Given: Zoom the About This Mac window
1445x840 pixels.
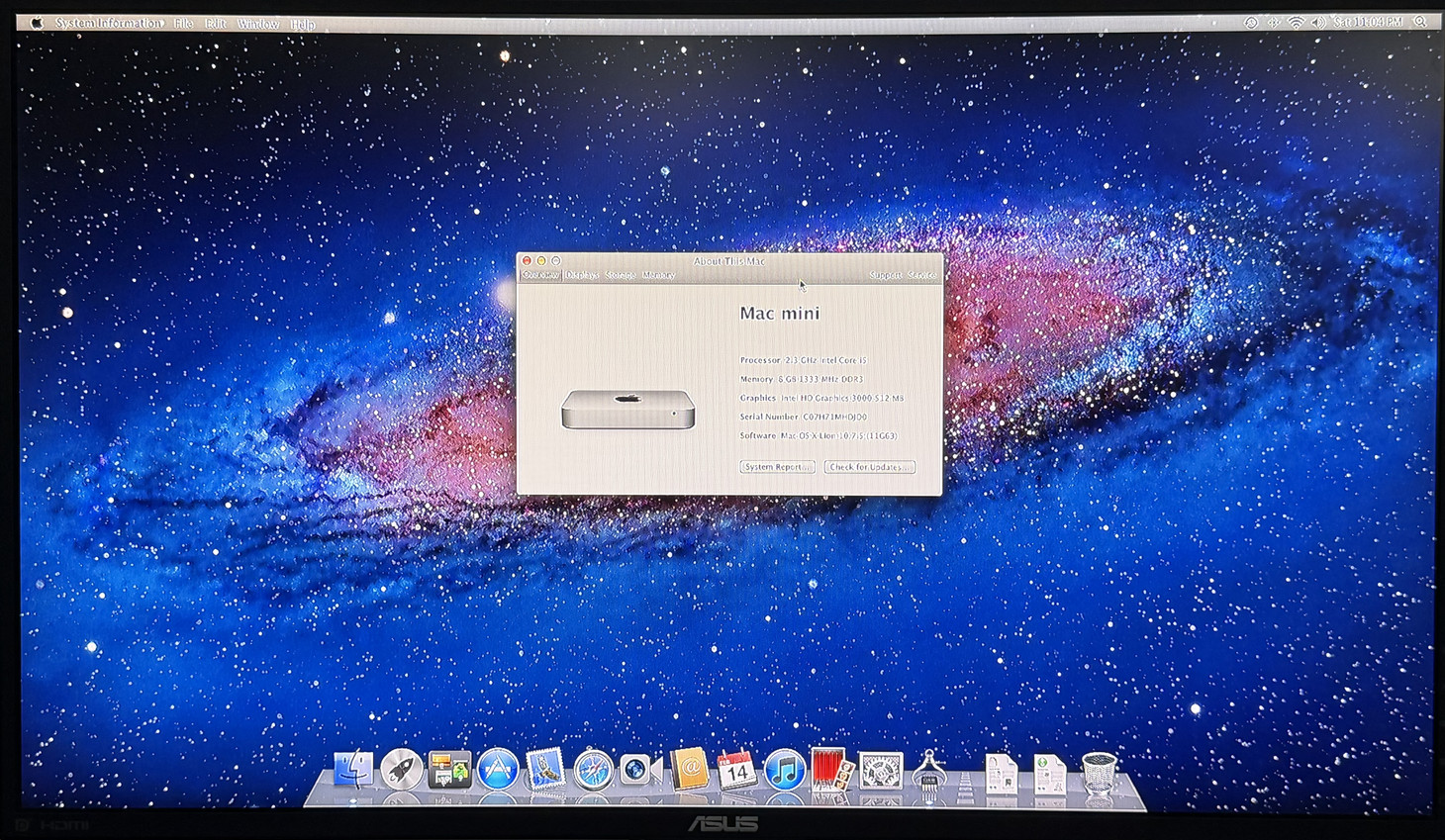Looking at the screenshot, I should 555,261.
